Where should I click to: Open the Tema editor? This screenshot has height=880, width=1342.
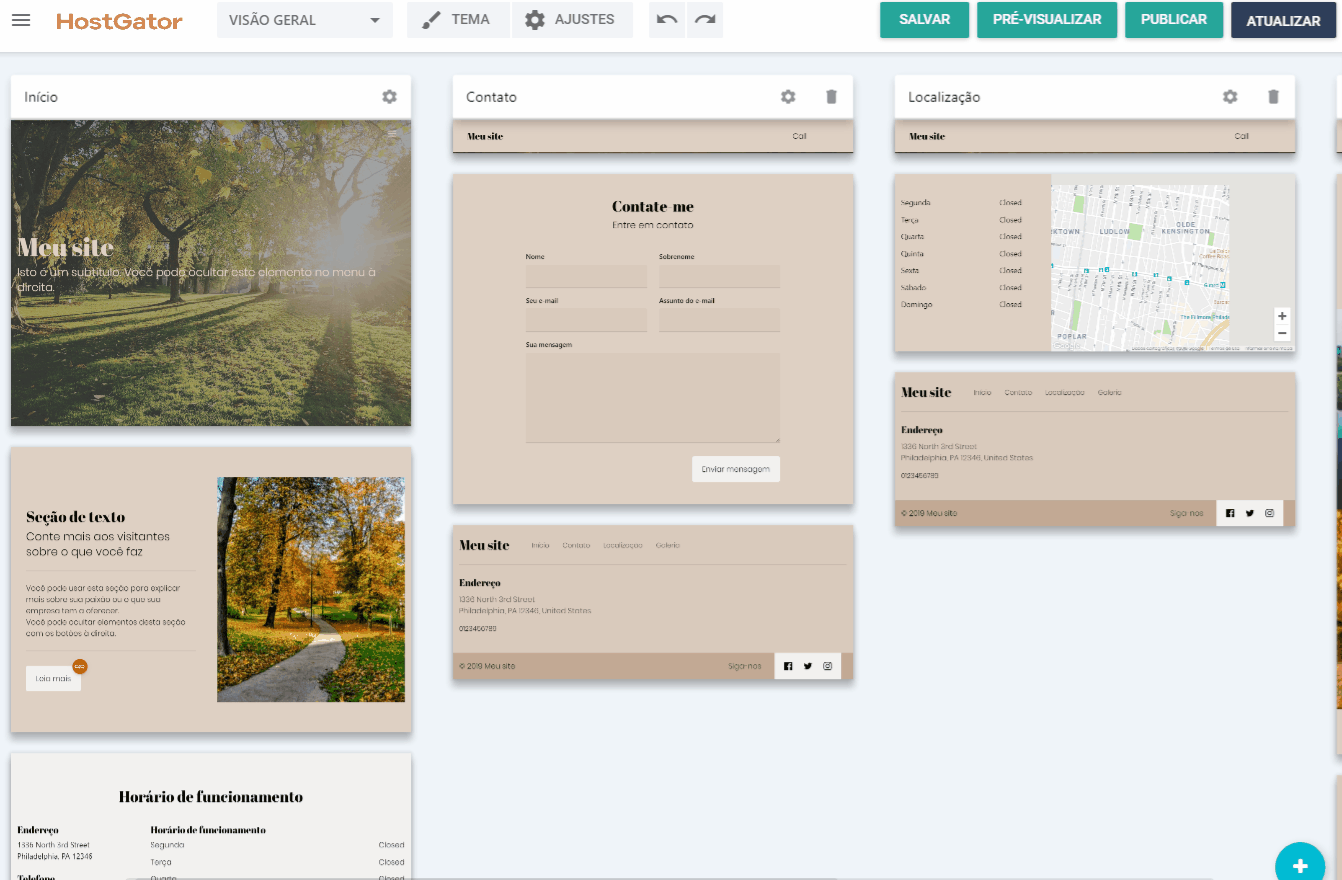[x=458, y=20]
